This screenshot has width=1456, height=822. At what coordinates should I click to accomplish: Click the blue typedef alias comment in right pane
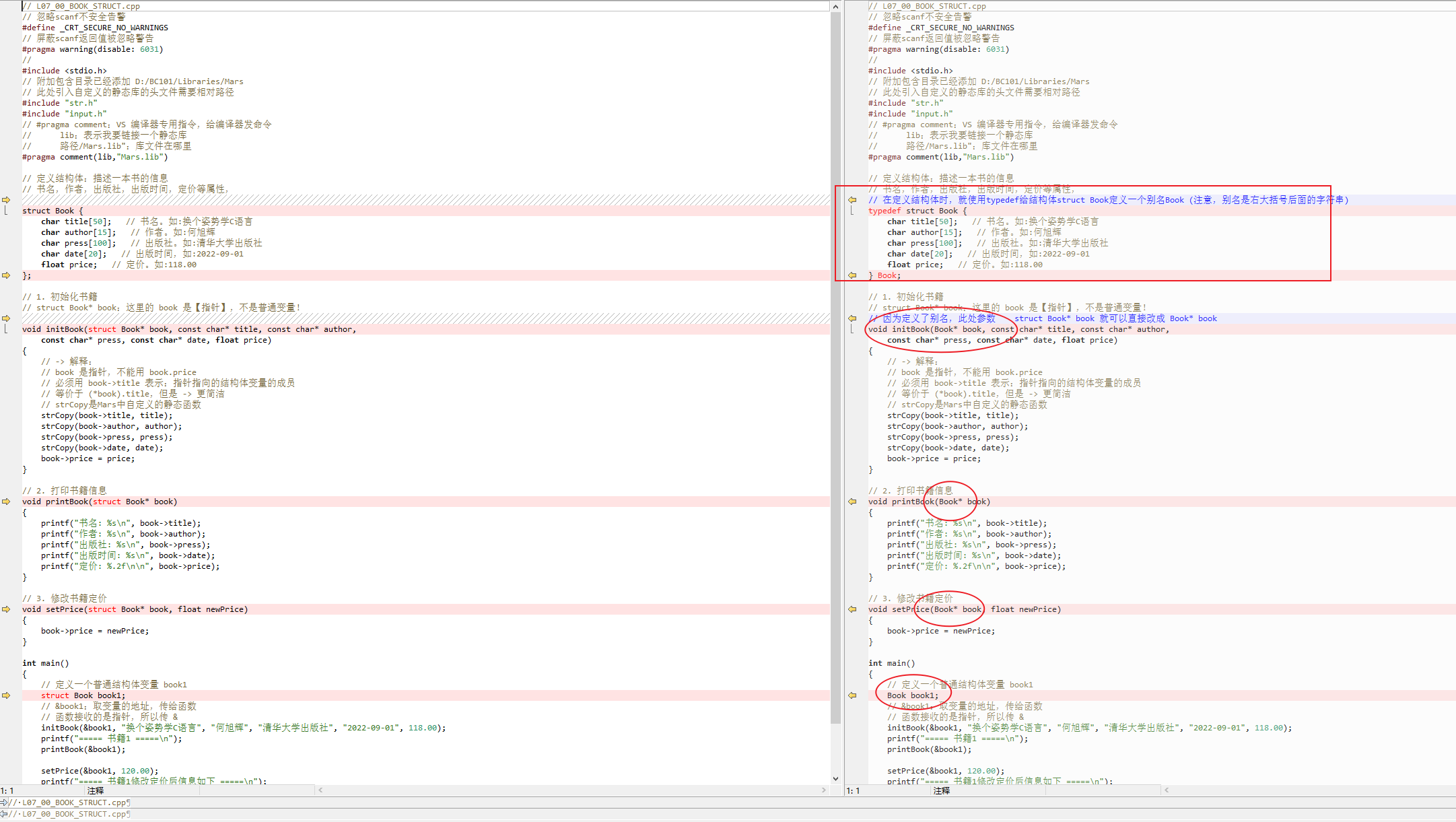(x=1108, y=200)
